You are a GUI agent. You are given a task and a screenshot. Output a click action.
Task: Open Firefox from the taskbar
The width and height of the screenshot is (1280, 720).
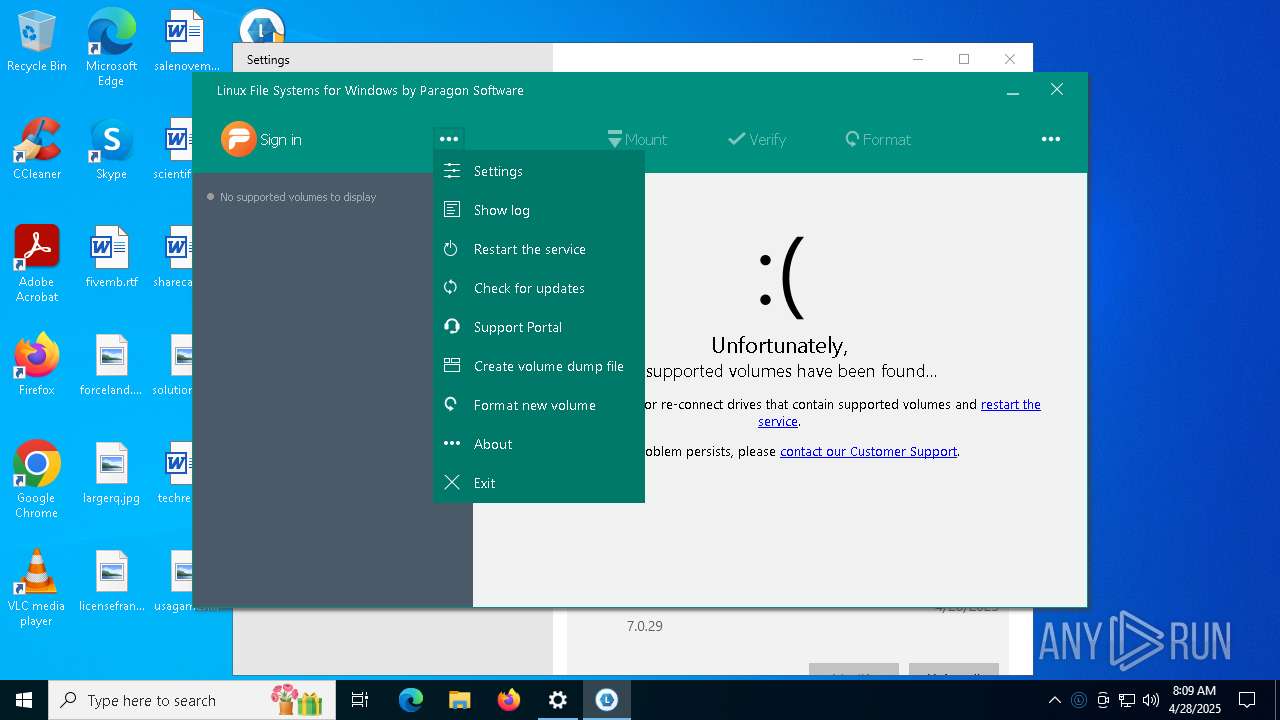[x=509, y=700]
